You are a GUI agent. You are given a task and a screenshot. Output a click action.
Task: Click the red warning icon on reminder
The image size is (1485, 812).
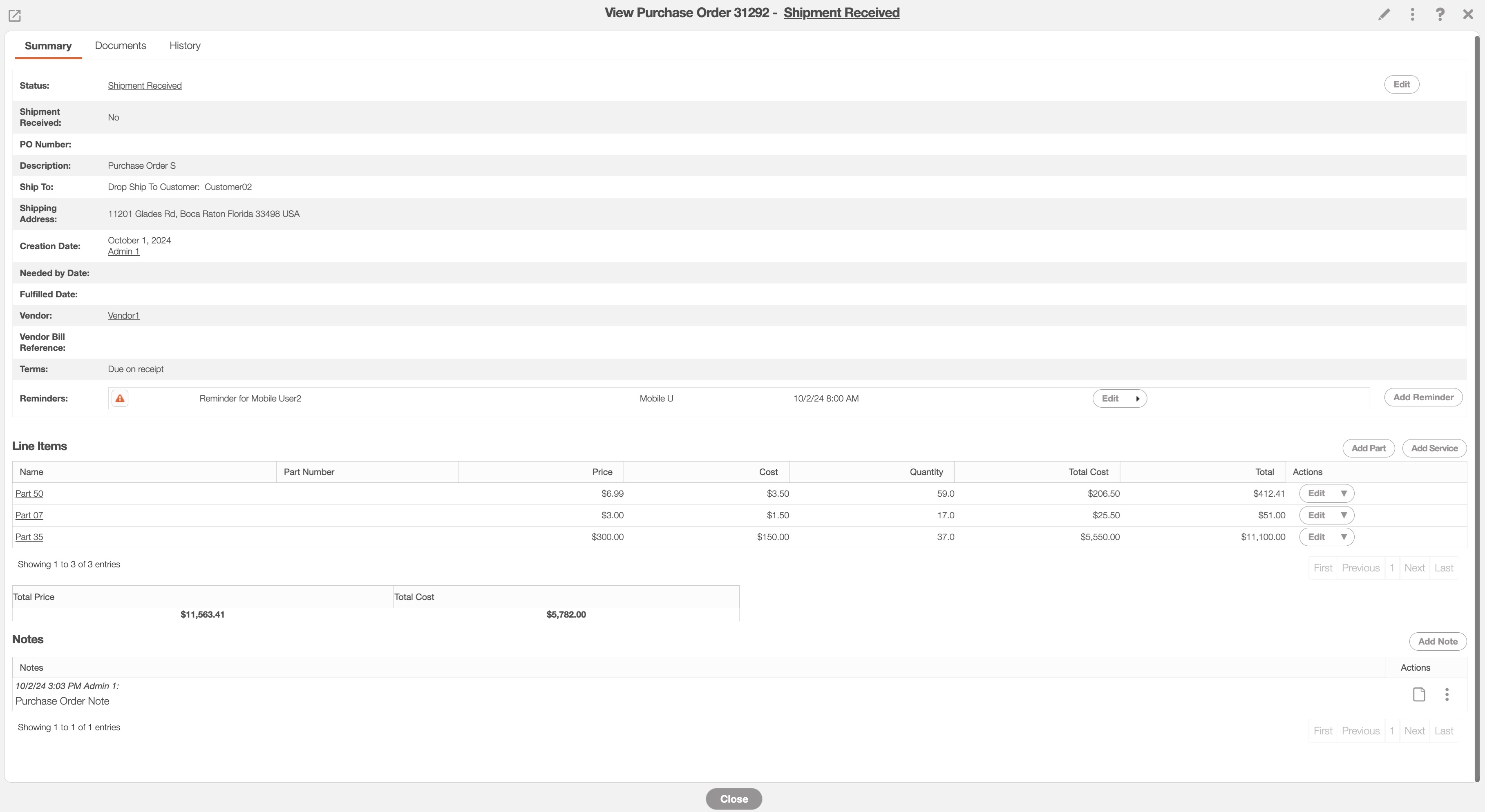coord(120,398)
